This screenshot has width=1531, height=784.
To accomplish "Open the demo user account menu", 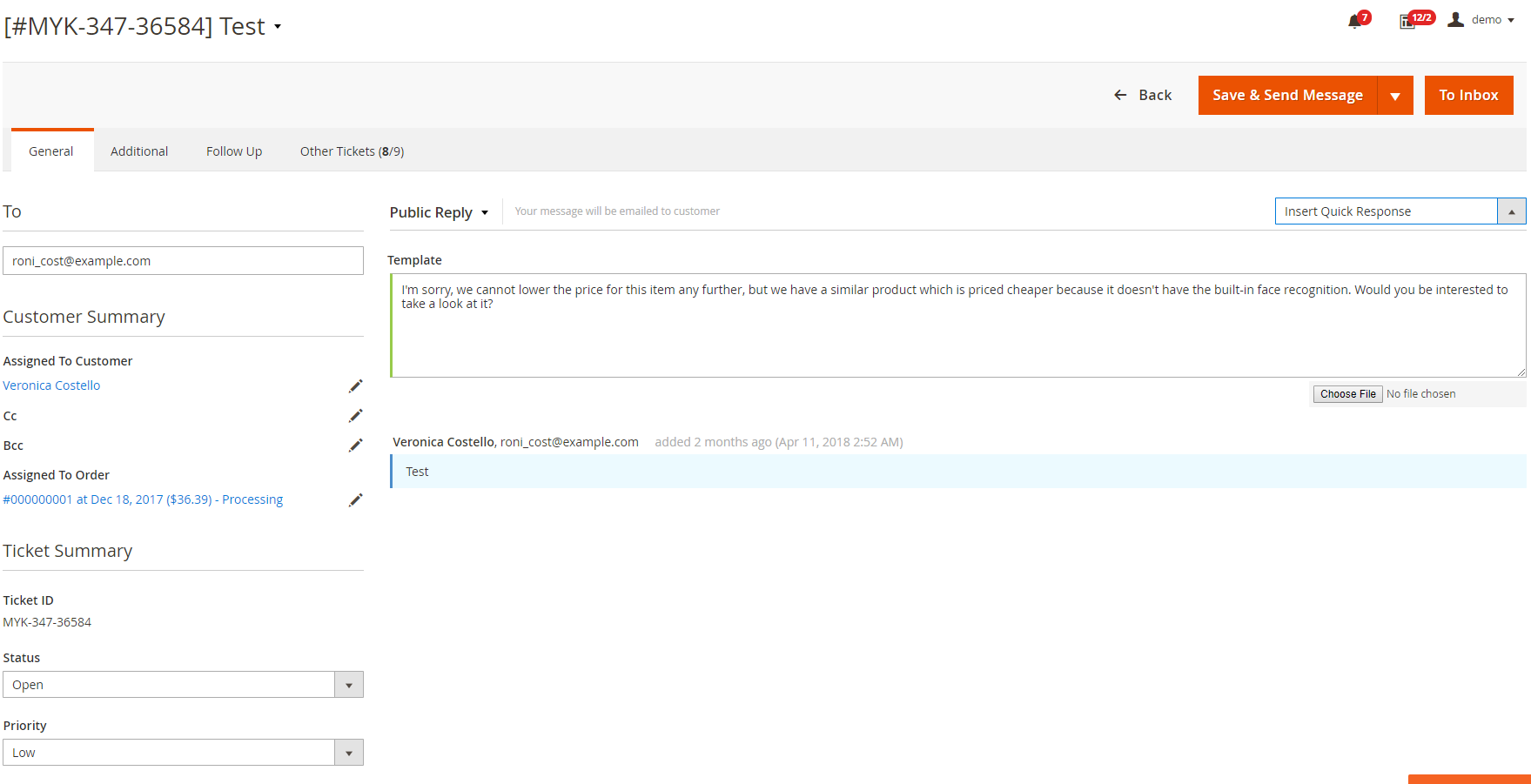I will 1481,20.
